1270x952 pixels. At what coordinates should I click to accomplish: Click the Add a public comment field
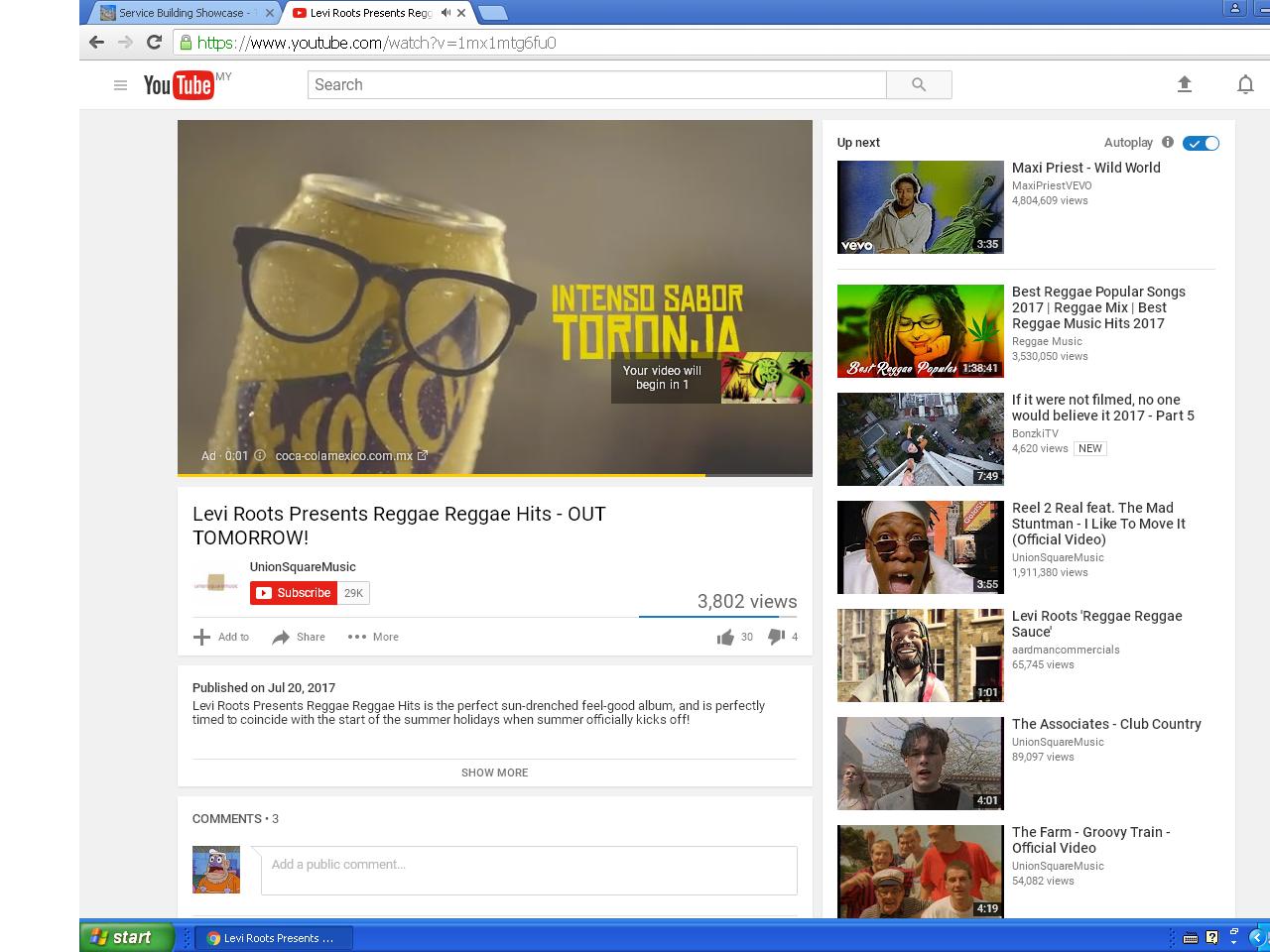(529, 871)
